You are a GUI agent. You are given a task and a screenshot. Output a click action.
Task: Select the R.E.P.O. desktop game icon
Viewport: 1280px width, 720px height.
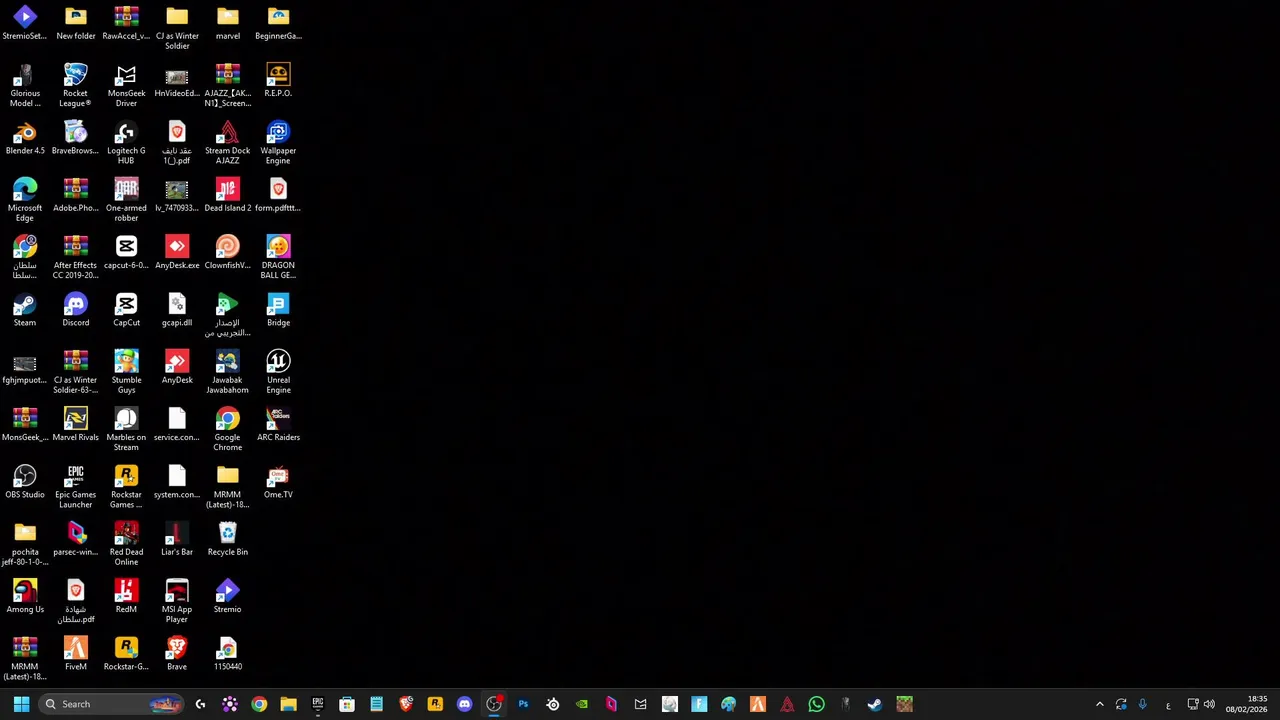(x=278, y=81)
